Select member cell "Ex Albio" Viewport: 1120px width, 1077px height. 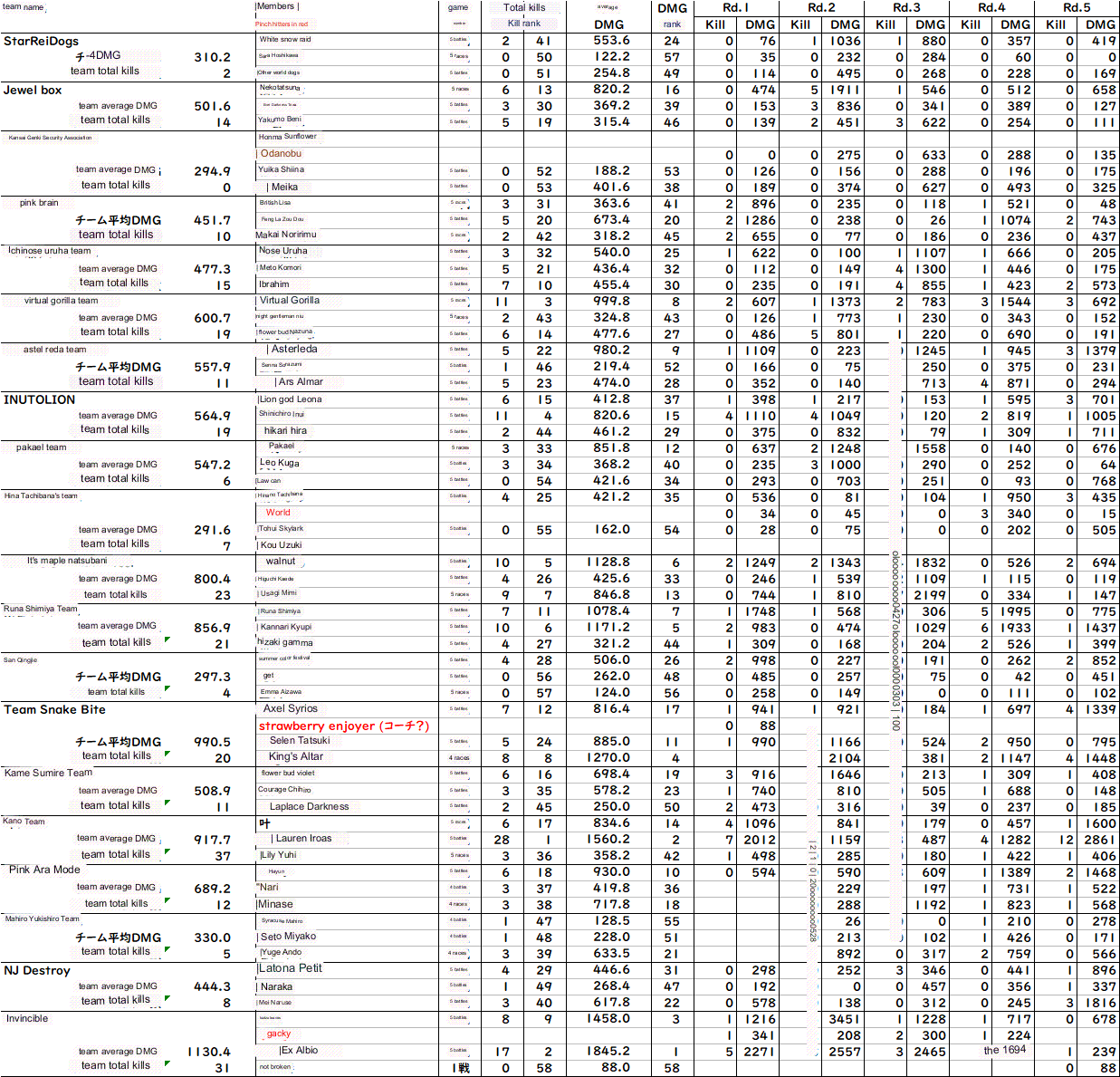[x=299, y=1051]
